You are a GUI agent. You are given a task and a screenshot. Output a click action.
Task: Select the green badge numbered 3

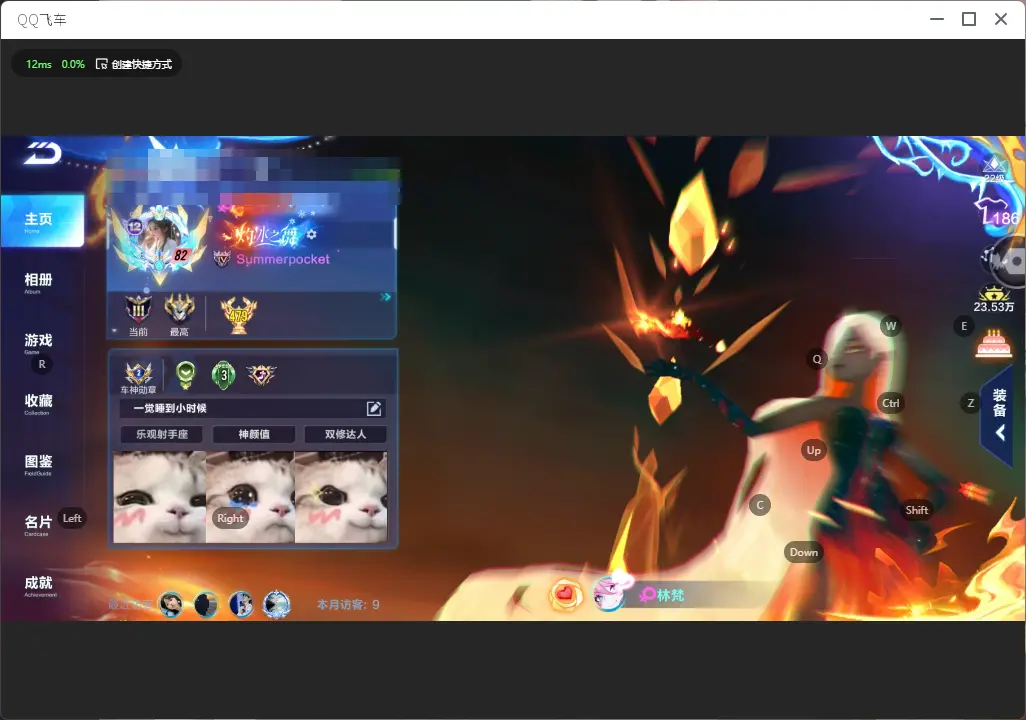(x=224, y=375)
